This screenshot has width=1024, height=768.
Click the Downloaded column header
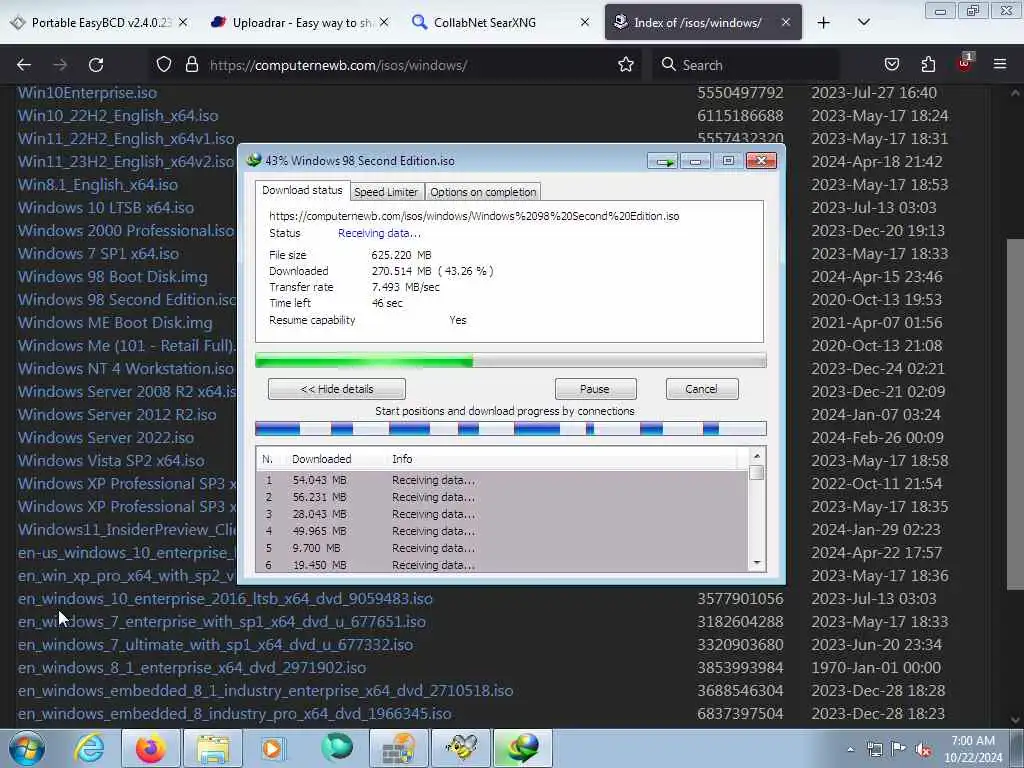pos(321,459)
